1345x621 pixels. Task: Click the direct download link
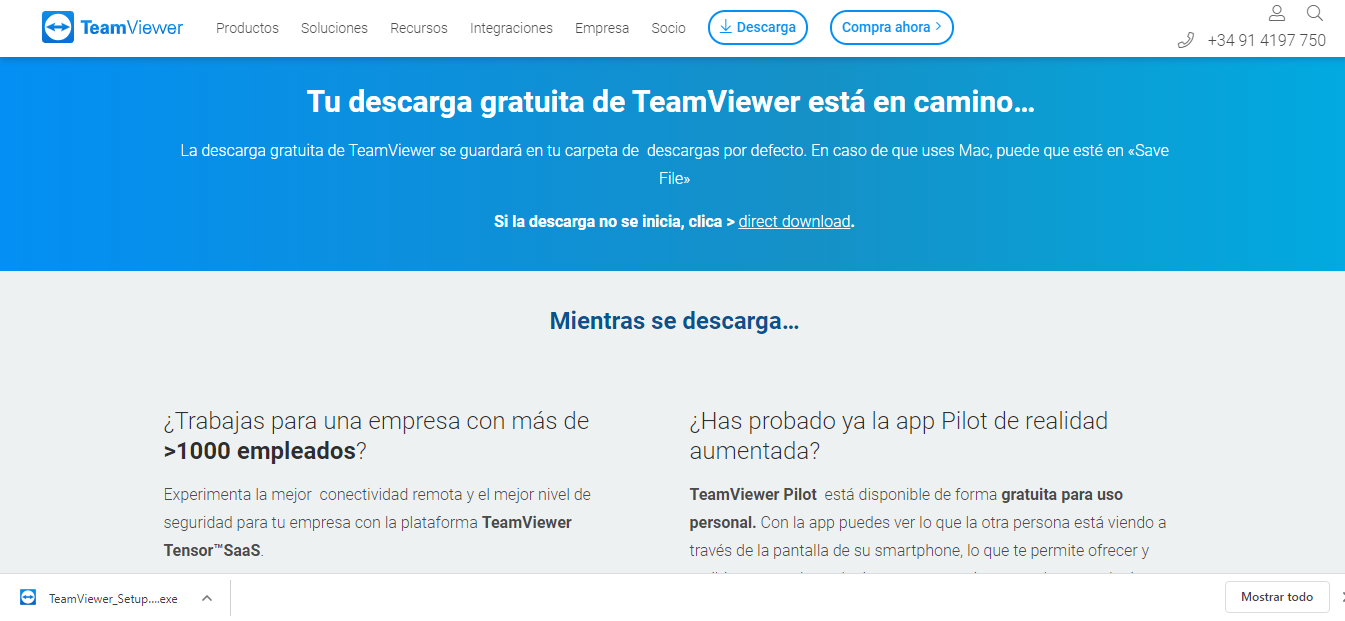[794, 222]
